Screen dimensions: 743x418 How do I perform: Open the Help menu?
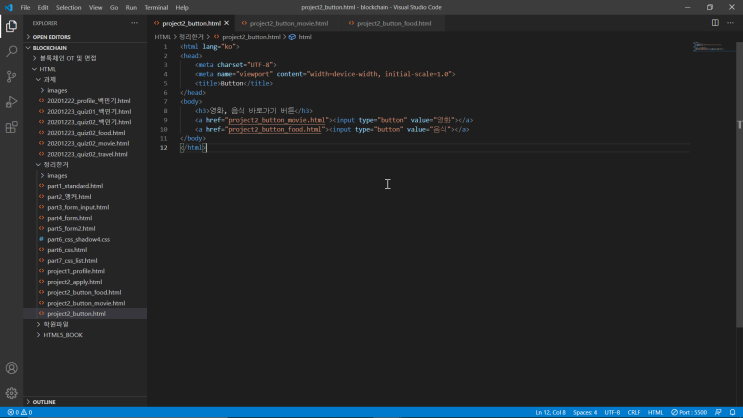pos(181,8)
